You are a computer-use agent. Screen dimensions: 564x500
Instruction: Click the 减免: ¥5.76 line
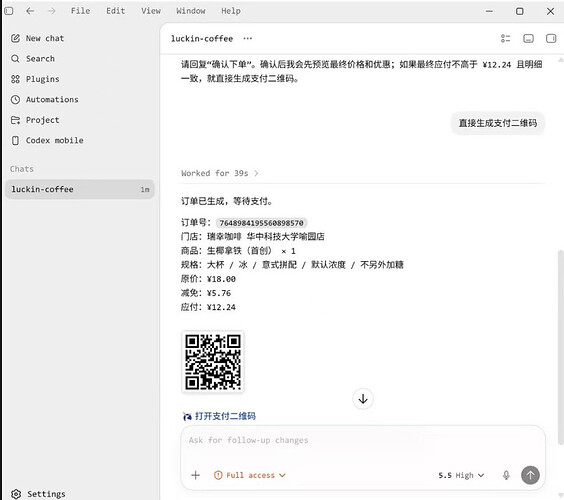click(205, 293)
